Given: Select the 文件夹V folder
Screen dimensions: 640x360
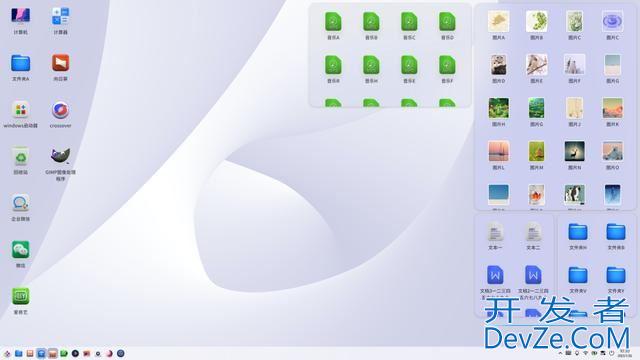Looking at the screenshot, I should click(x=578, y=276).
